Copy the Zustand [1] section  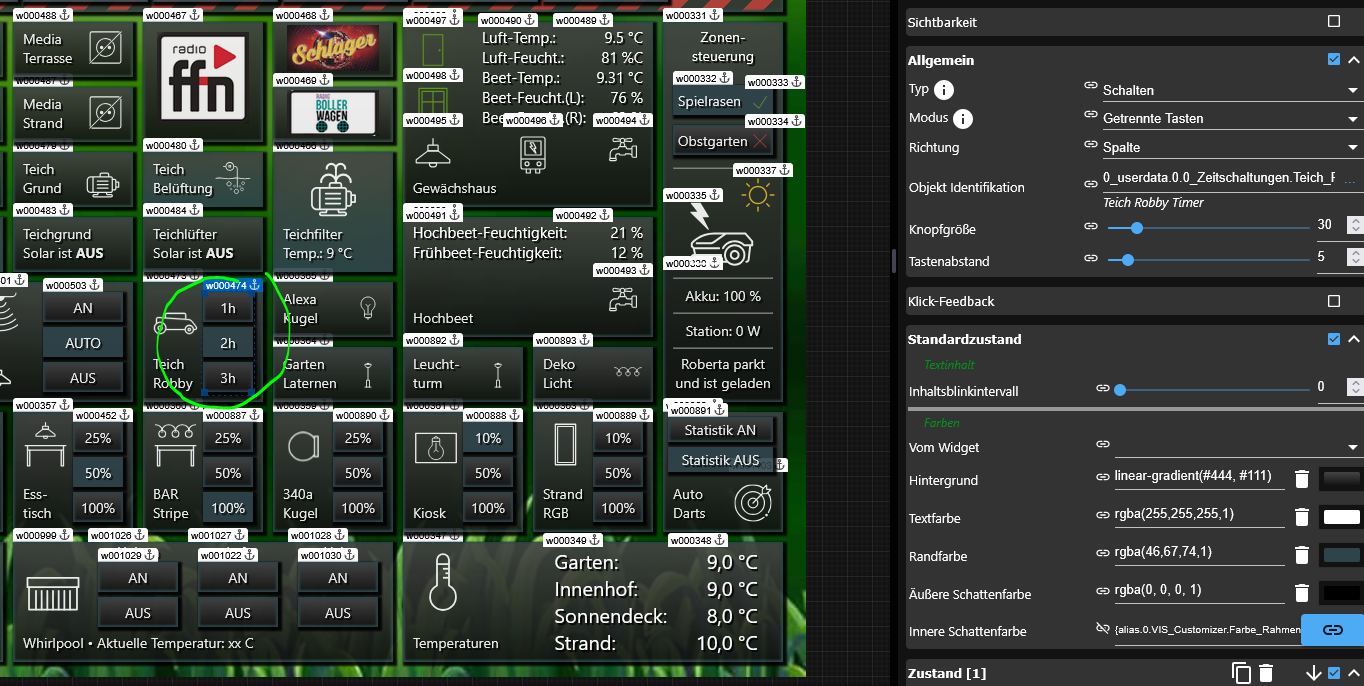click(1242, 673)
